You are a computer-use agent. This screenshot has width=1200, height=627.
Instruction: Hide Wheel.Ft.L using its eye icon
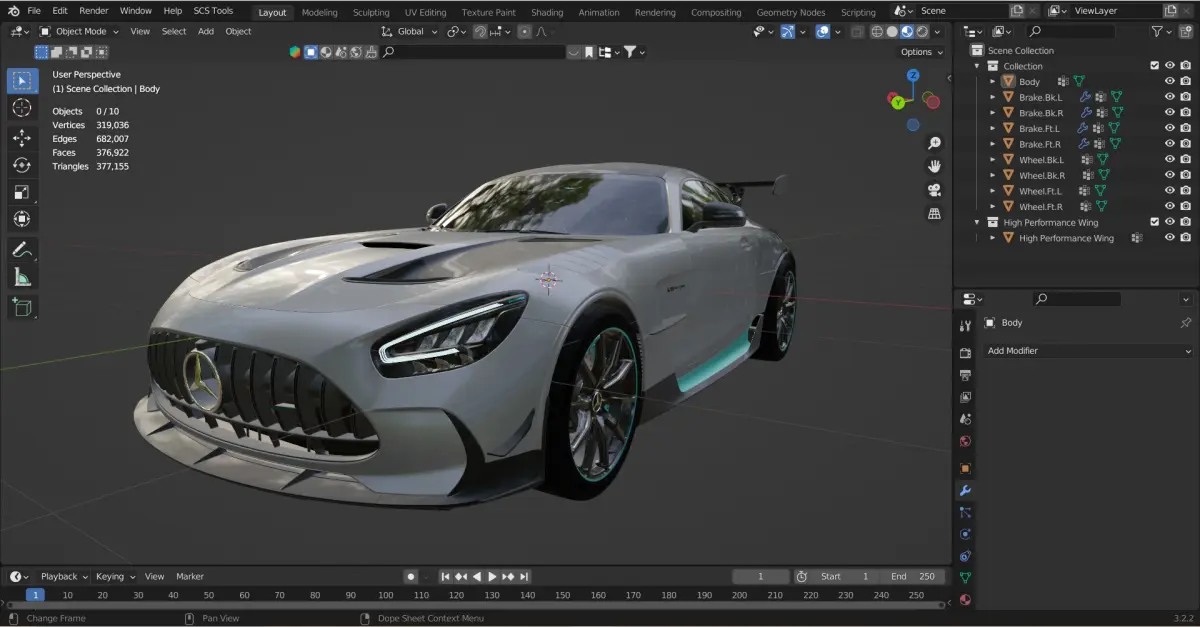pyautogui.click(x=1170, y=191)
